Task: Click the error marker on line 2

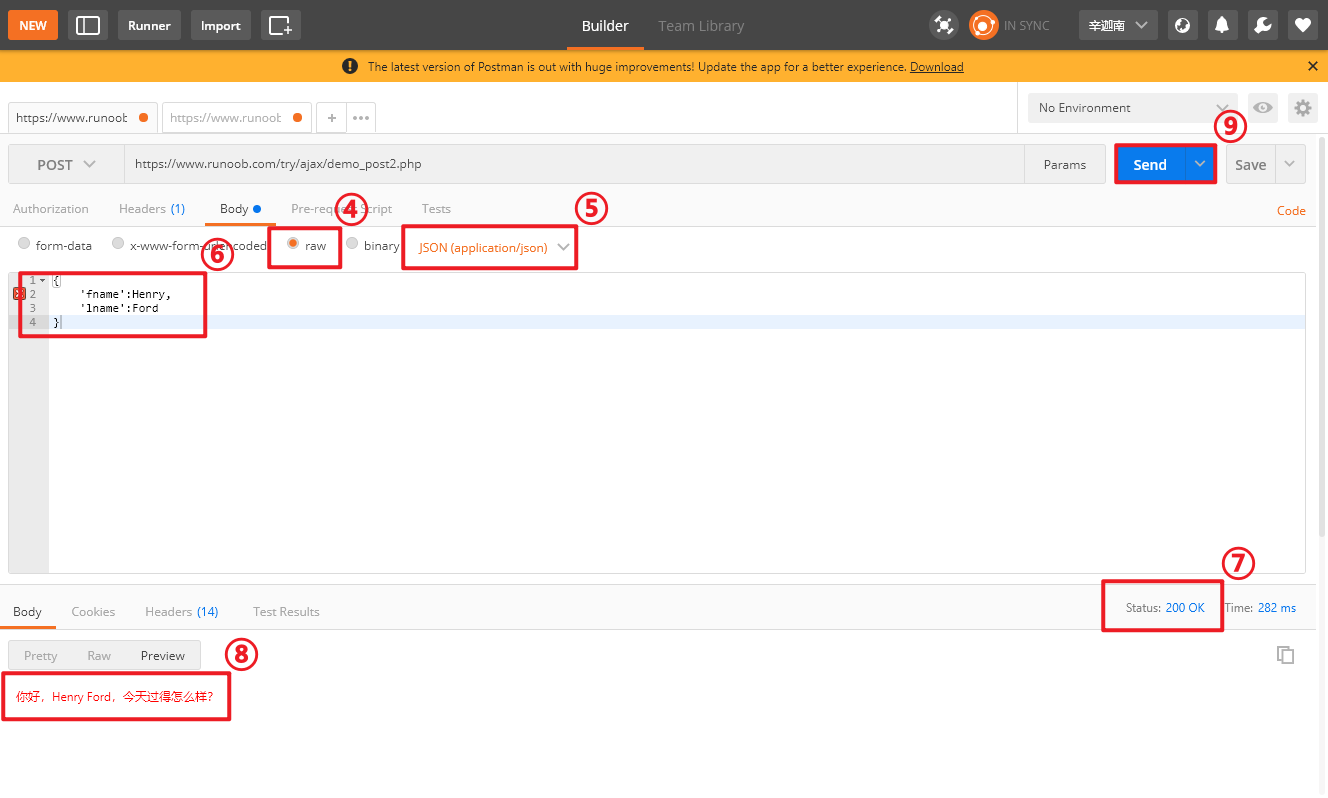Action: pyautogui.click(x=19, y=294)
